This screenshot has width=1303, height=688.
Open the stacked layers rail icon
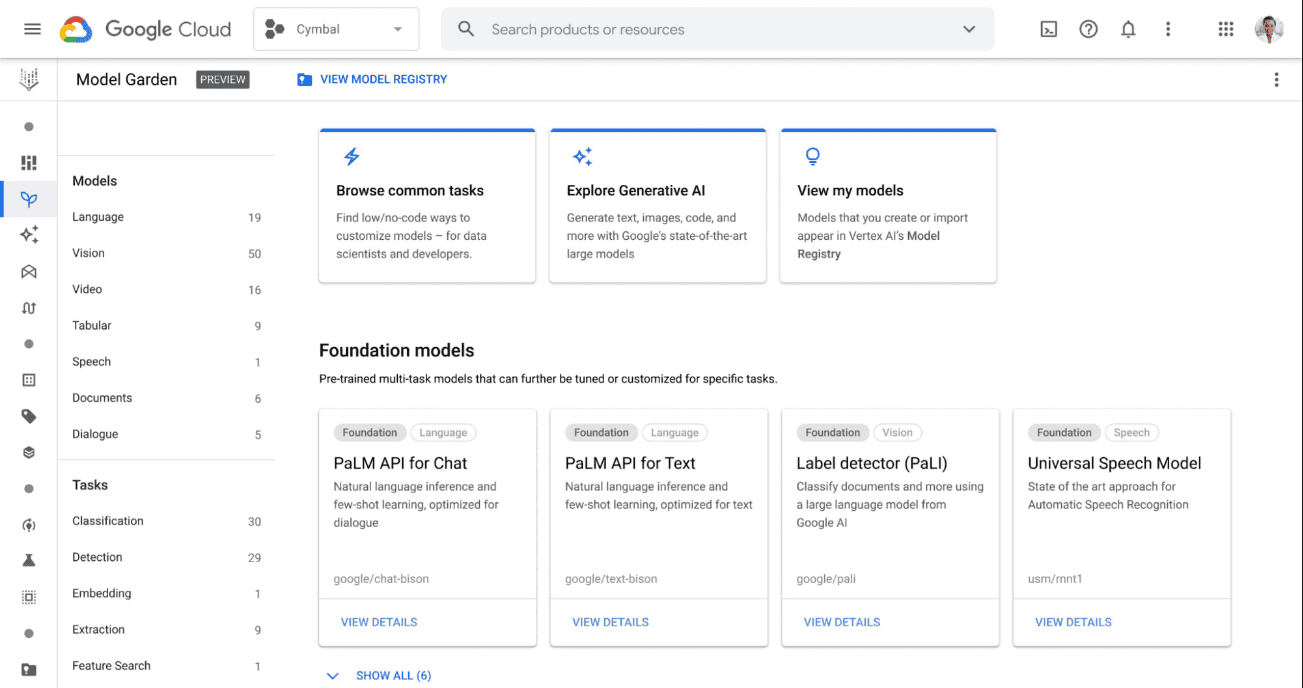pos(29,452)
